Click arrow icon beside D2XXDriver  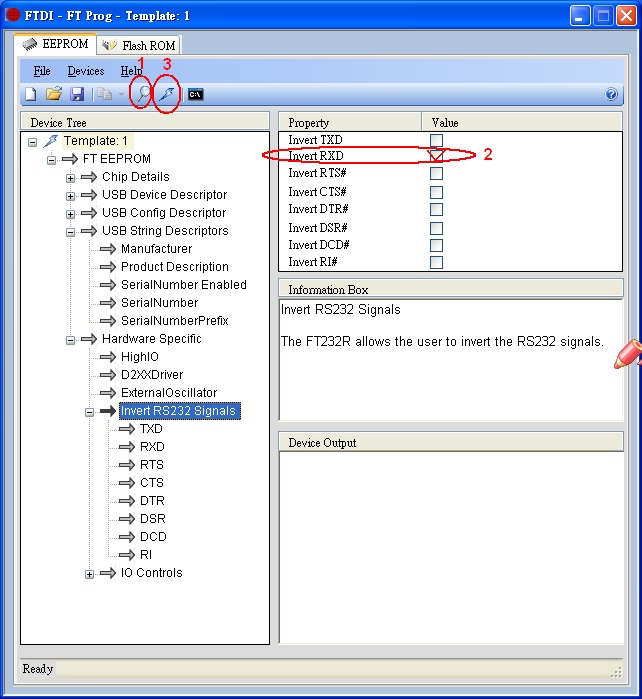click(x=108, y=375)
